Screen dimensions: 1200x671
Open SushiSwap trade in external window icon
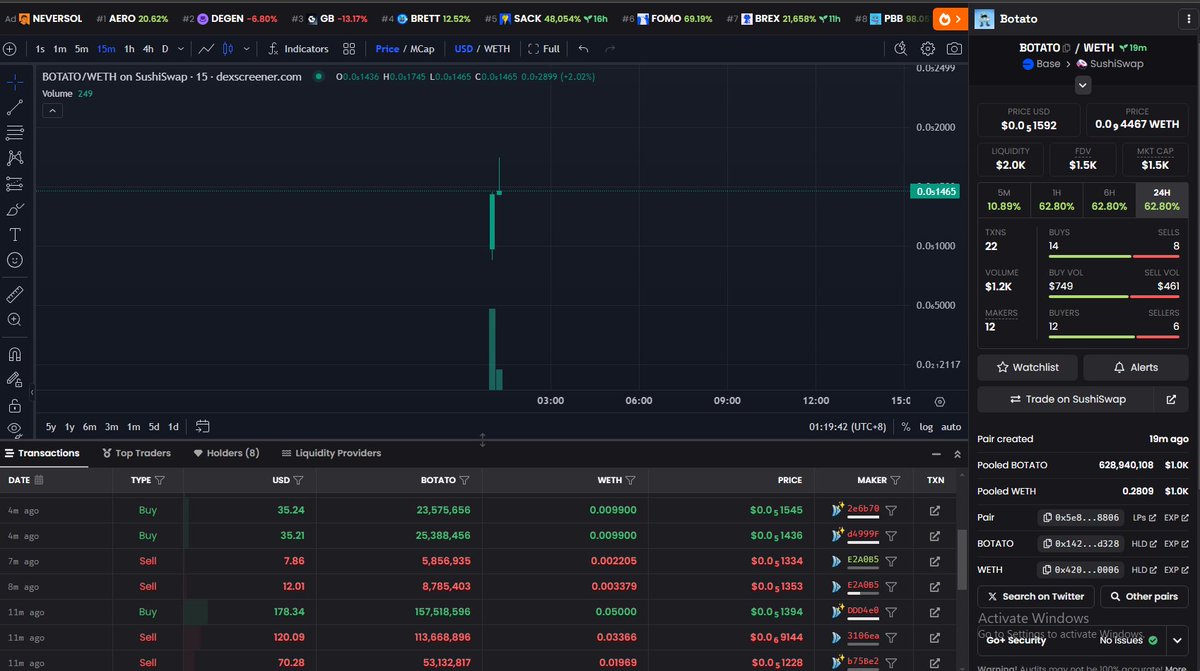(1171, 399)
